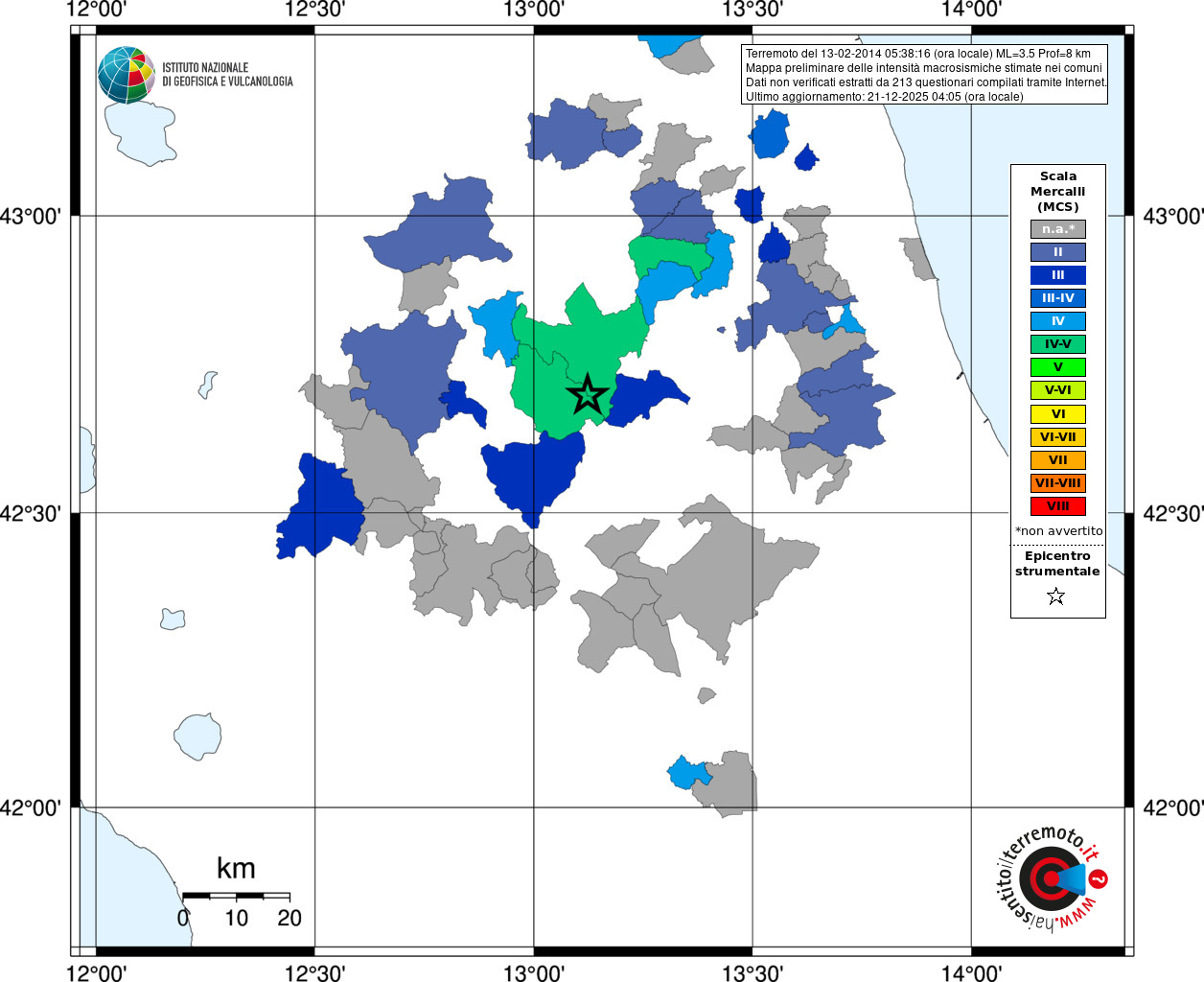Click the INGV globe logo

127,75
